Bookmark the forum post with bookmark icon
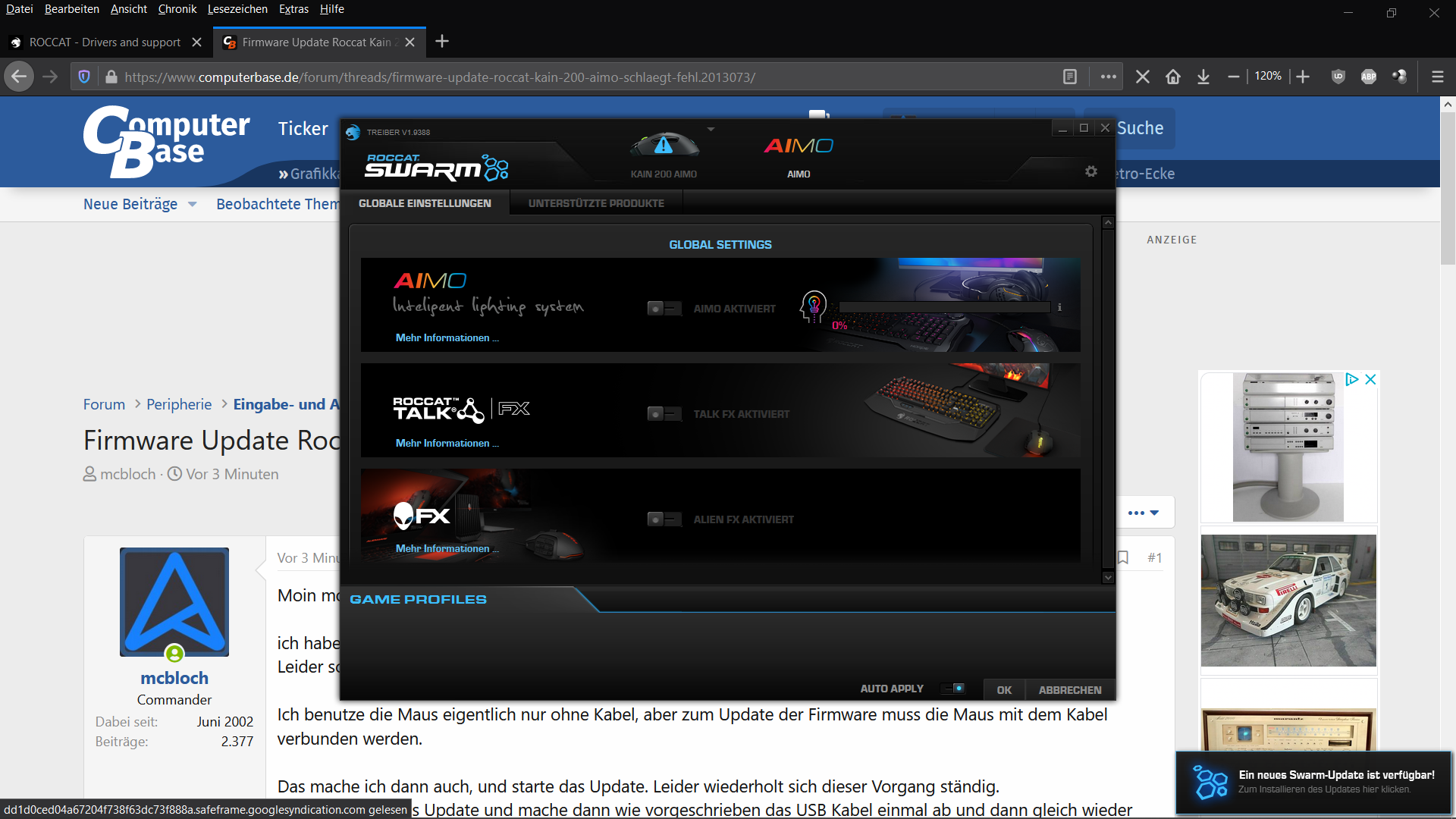The height and width of the screenshot is (819, 1456). [x=1123, y=557]
